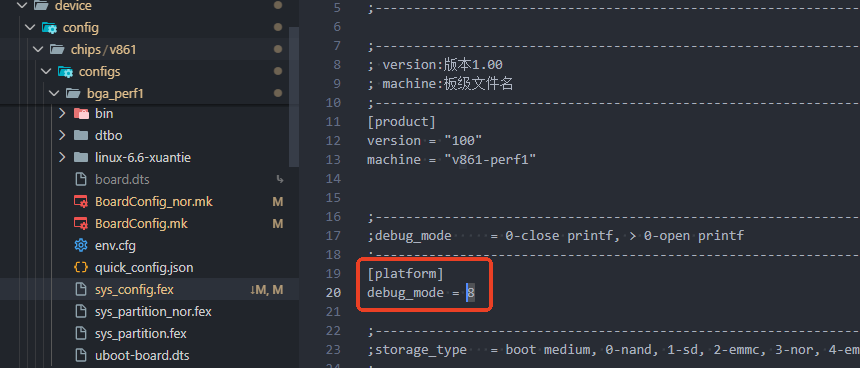Click the sys_partition_nor.fex file icon

81,312
